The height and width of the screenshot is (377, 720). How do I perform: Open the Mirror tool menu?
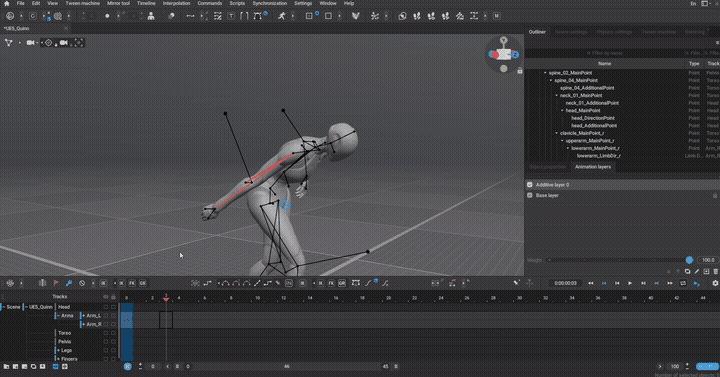[x=118, y=3]
